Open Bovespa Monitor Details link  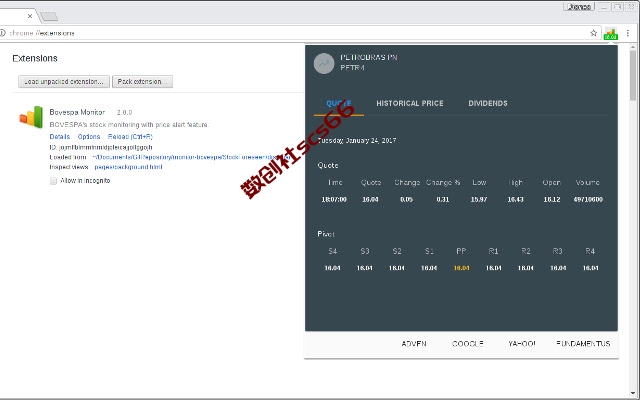pyautogui.click(x=60, y=137)
